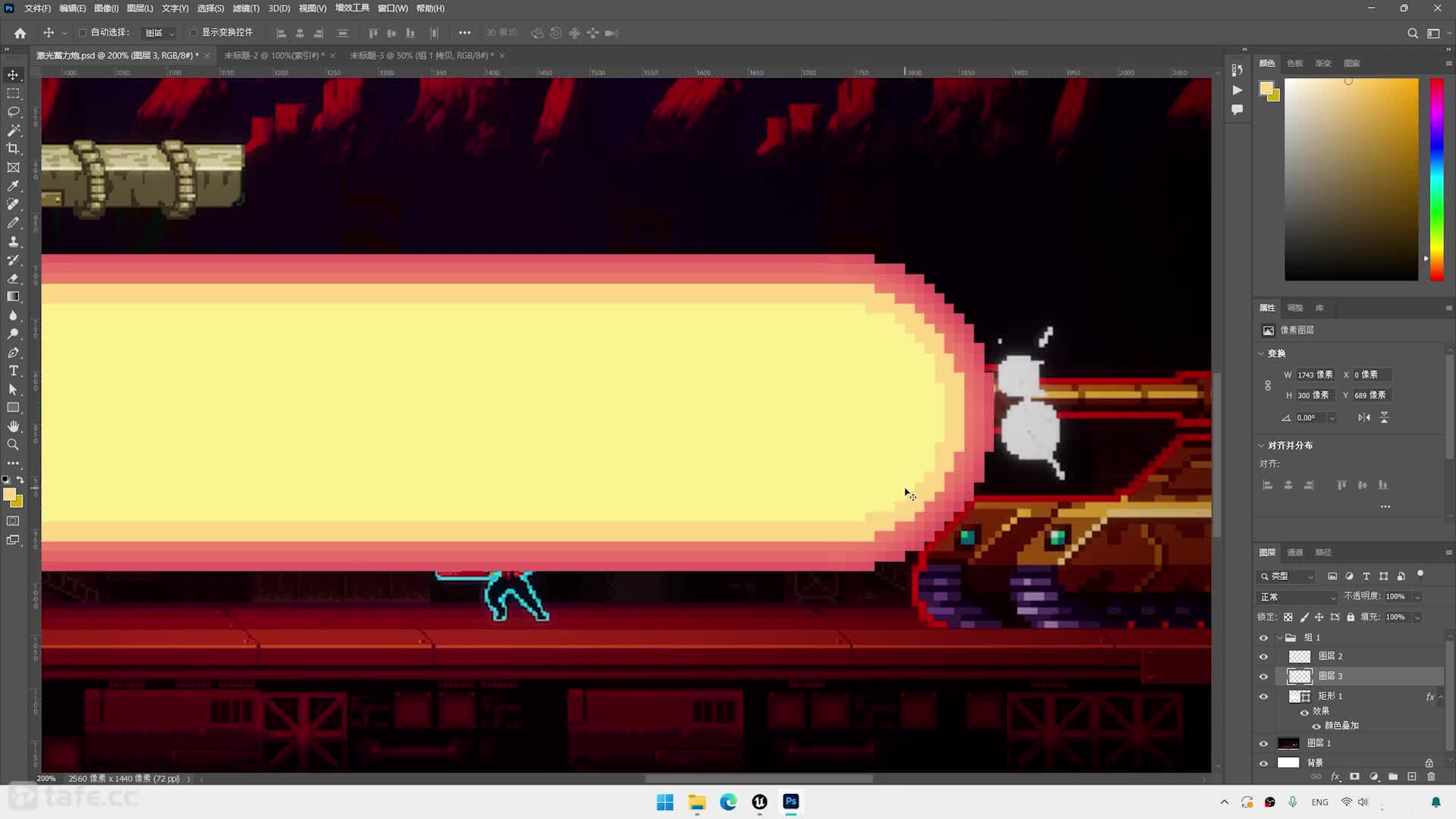
Task: Hide the 图层 3 layer
Action: pos(1263,676)
